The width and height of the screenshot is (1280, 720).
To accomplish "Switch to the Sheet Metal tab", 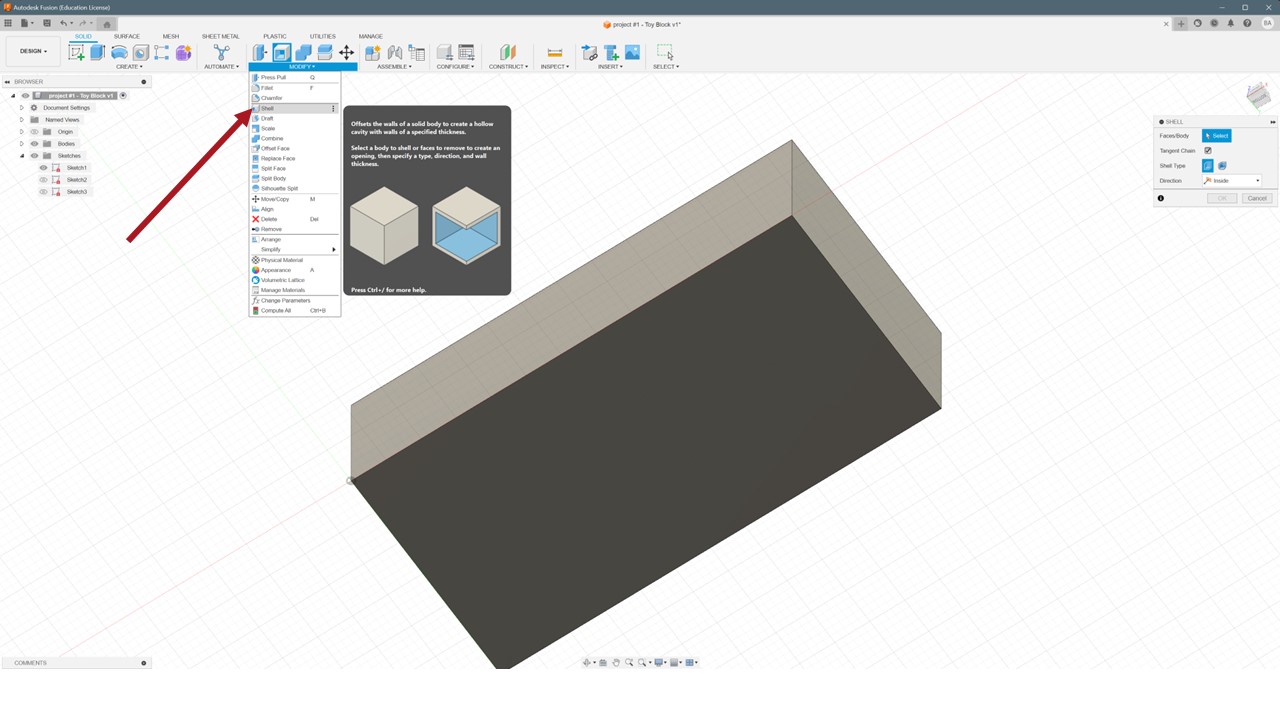I will coord(221,36).
